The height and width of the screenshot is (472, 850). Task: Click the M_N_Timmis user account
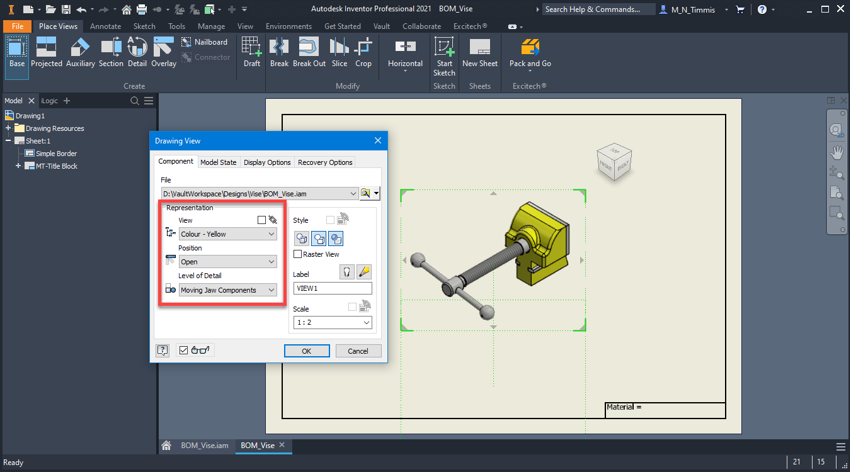pyautogui.click(x=693, y=9)
